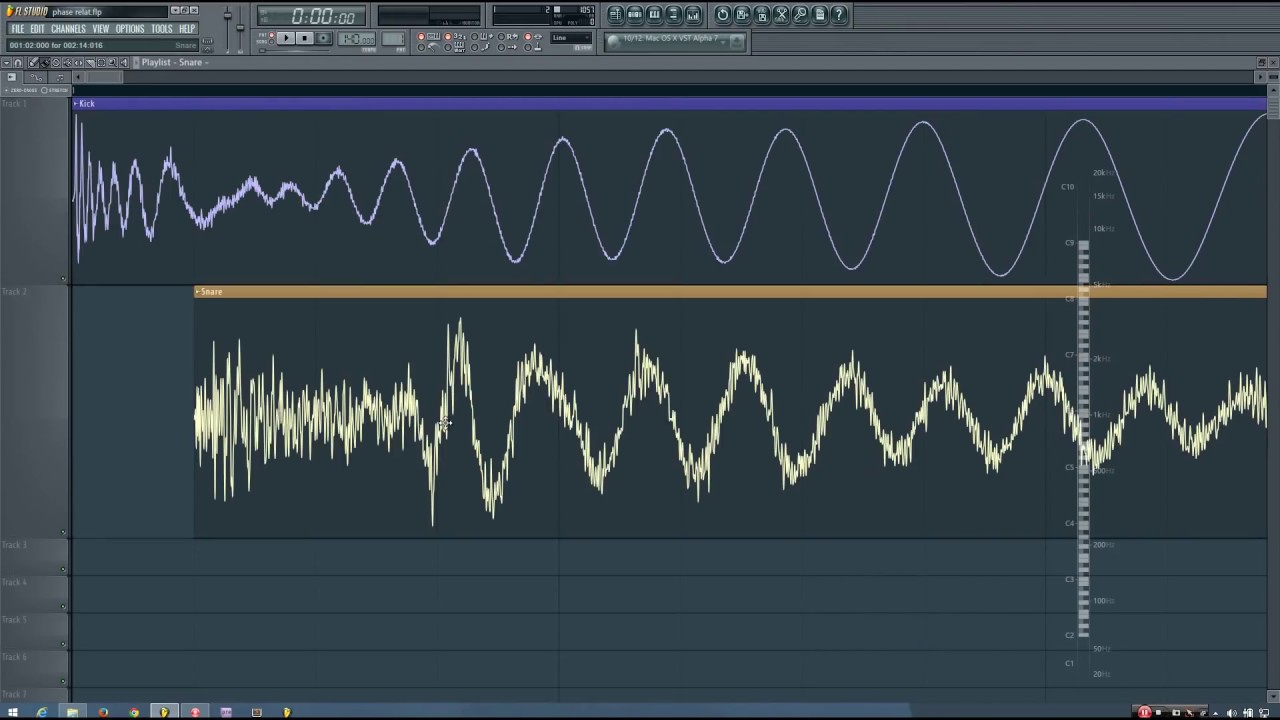Click the Undo history round-arrow icon
The image size is (1280, 720).
[722, 14]
